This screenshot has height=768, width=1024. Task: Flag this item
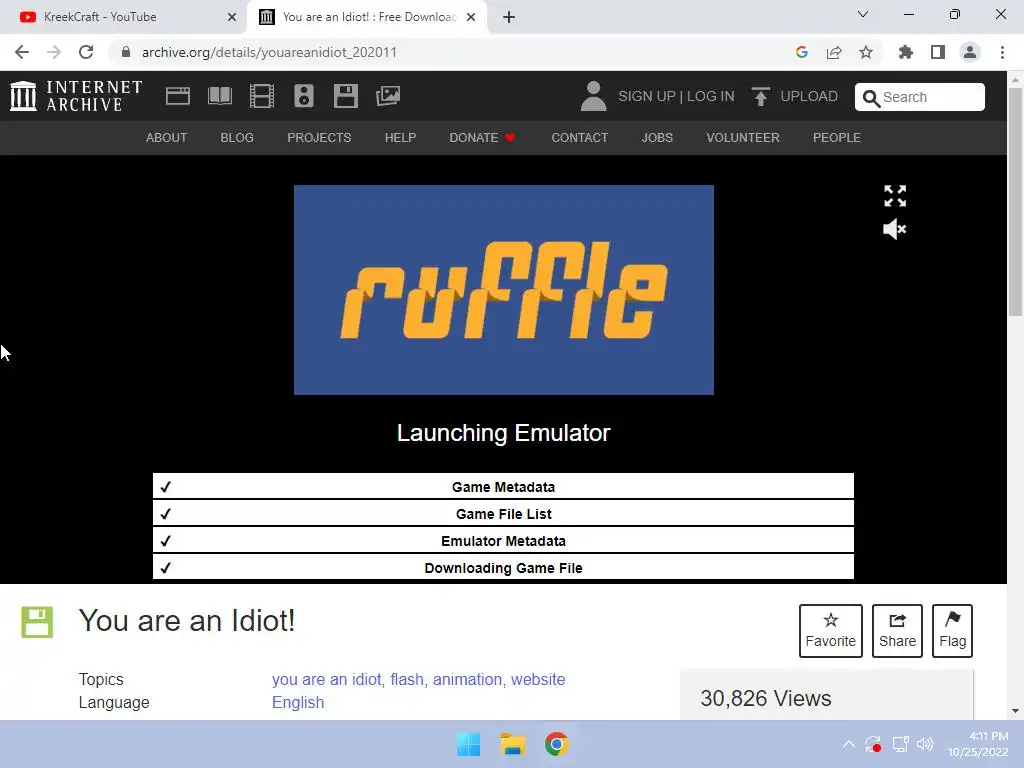(952, 631)
